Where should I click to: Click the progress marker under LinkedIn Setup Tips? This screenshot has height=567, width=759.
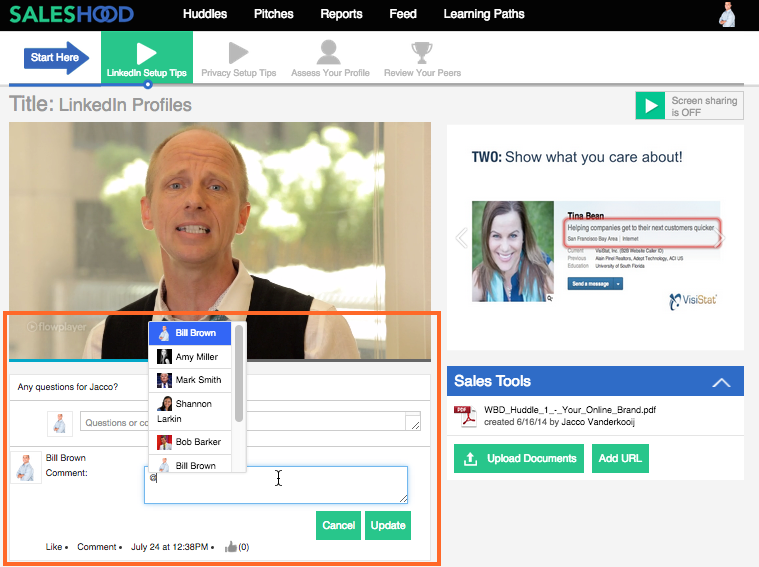coord(148,84)
